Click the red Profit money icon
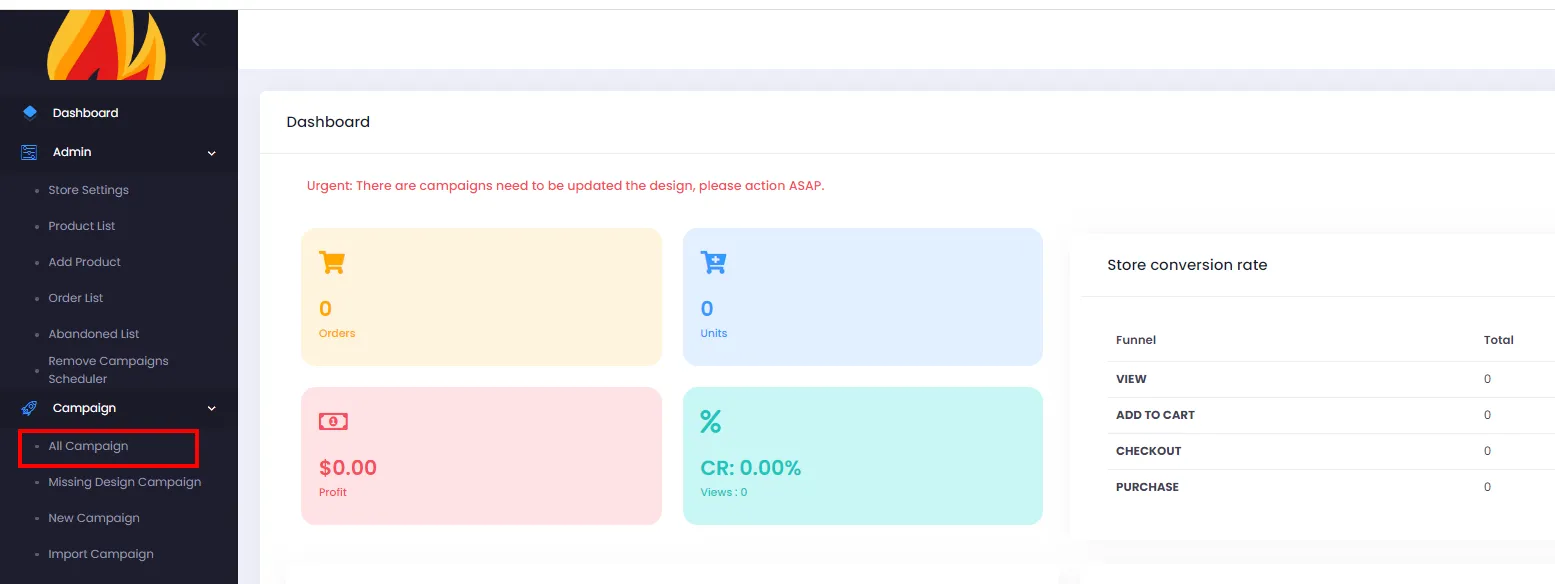 tap(333, 422)
